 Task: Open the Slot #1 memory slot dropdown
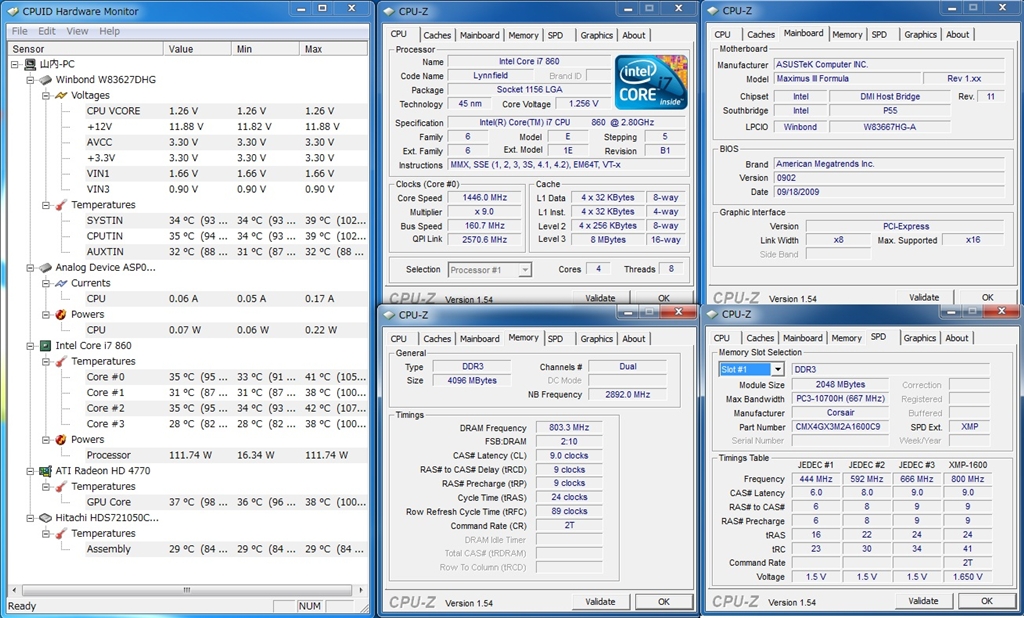(x=777, y=369)
